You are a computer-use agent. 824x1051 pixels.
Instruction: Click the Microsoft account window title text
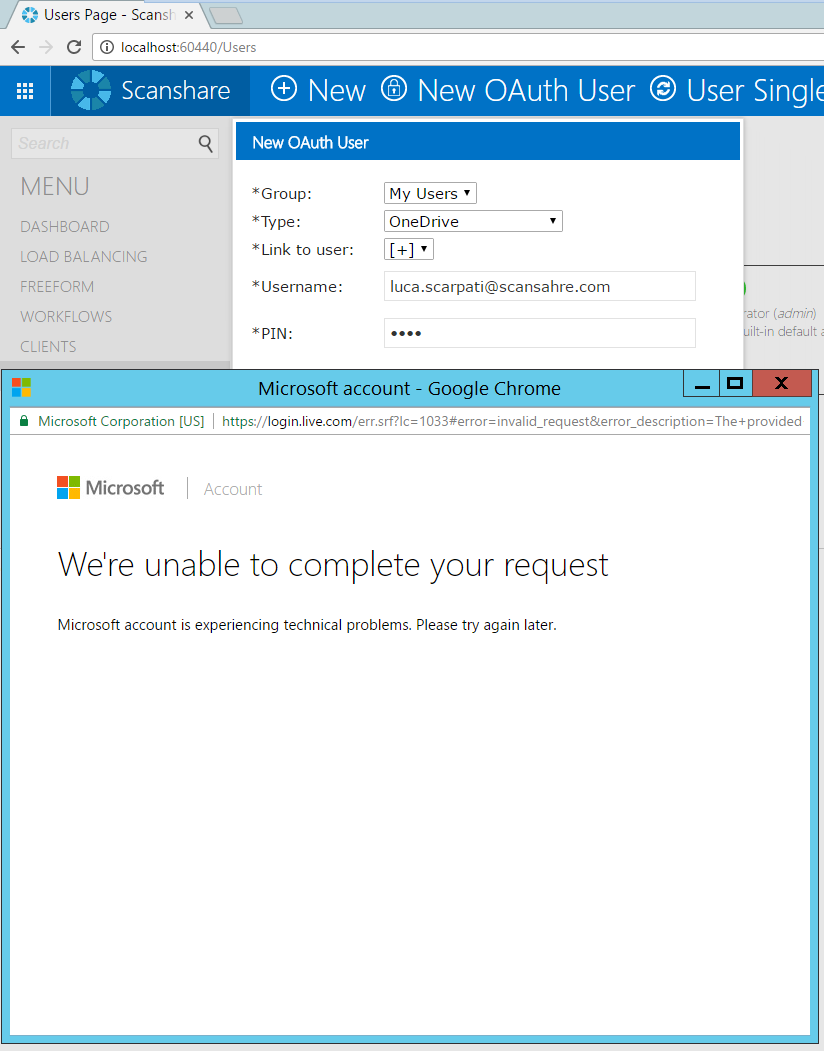point(409,389)
